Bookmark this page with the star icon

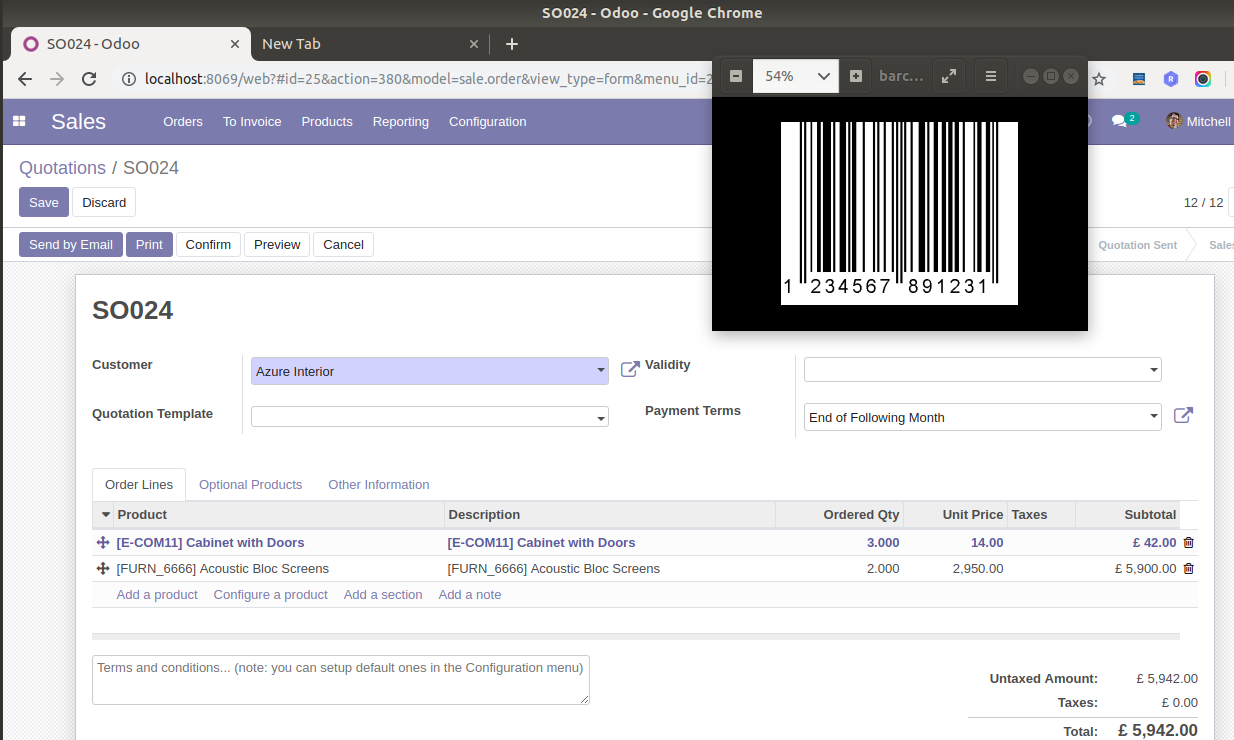pos(1099,79)
